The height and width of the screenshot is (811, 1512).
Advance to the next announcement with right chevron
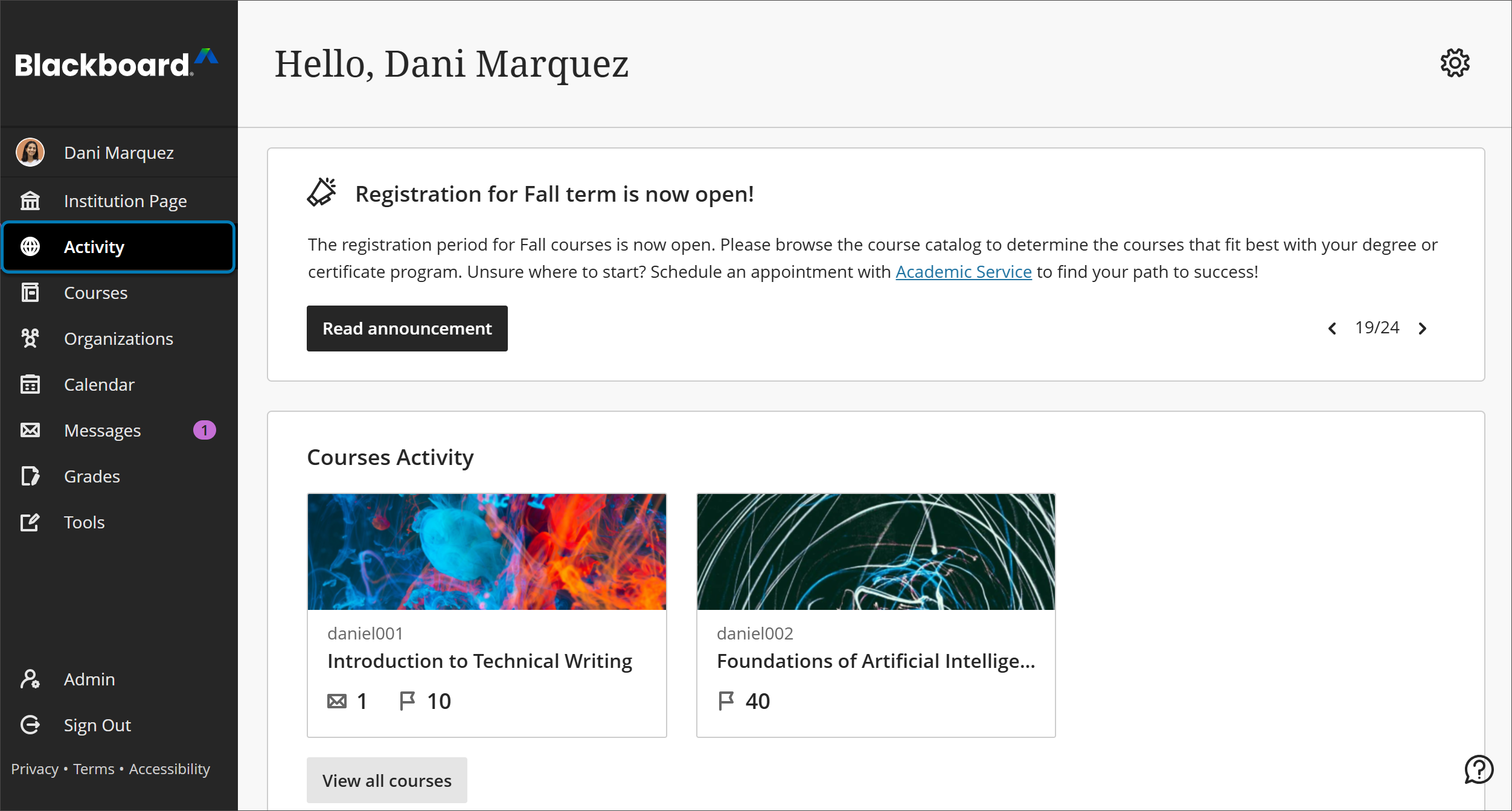(1423, 328)
